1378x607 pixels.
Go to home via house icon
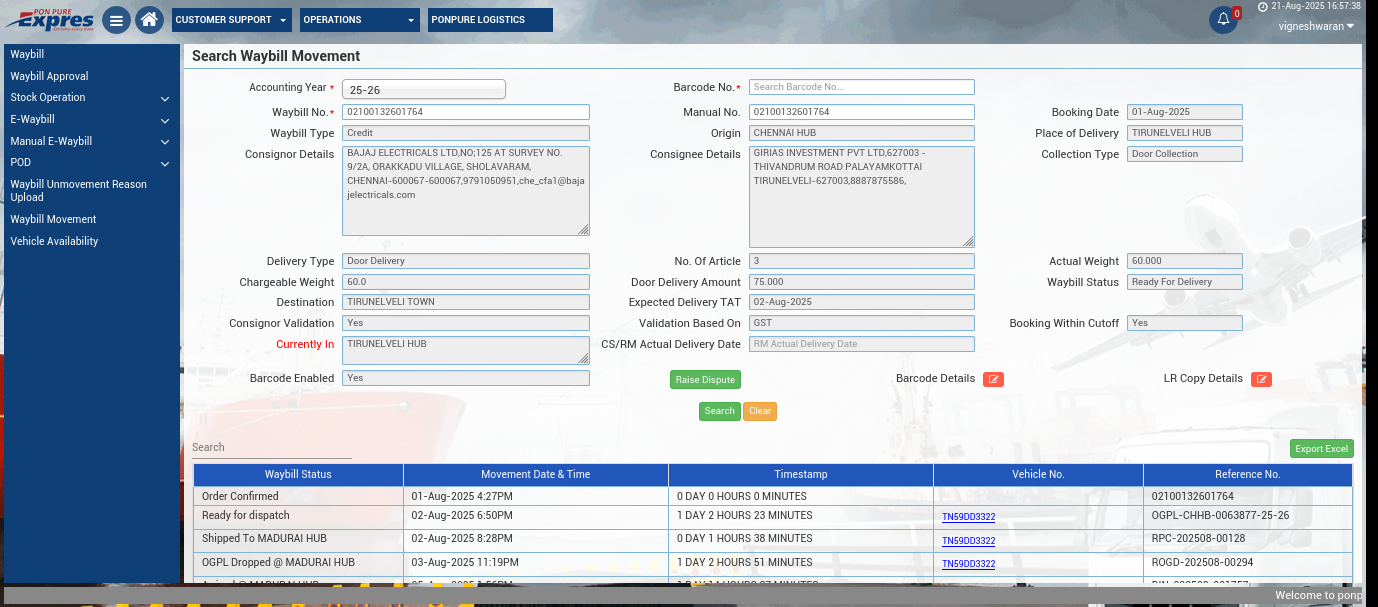click(x=149, y=20)
